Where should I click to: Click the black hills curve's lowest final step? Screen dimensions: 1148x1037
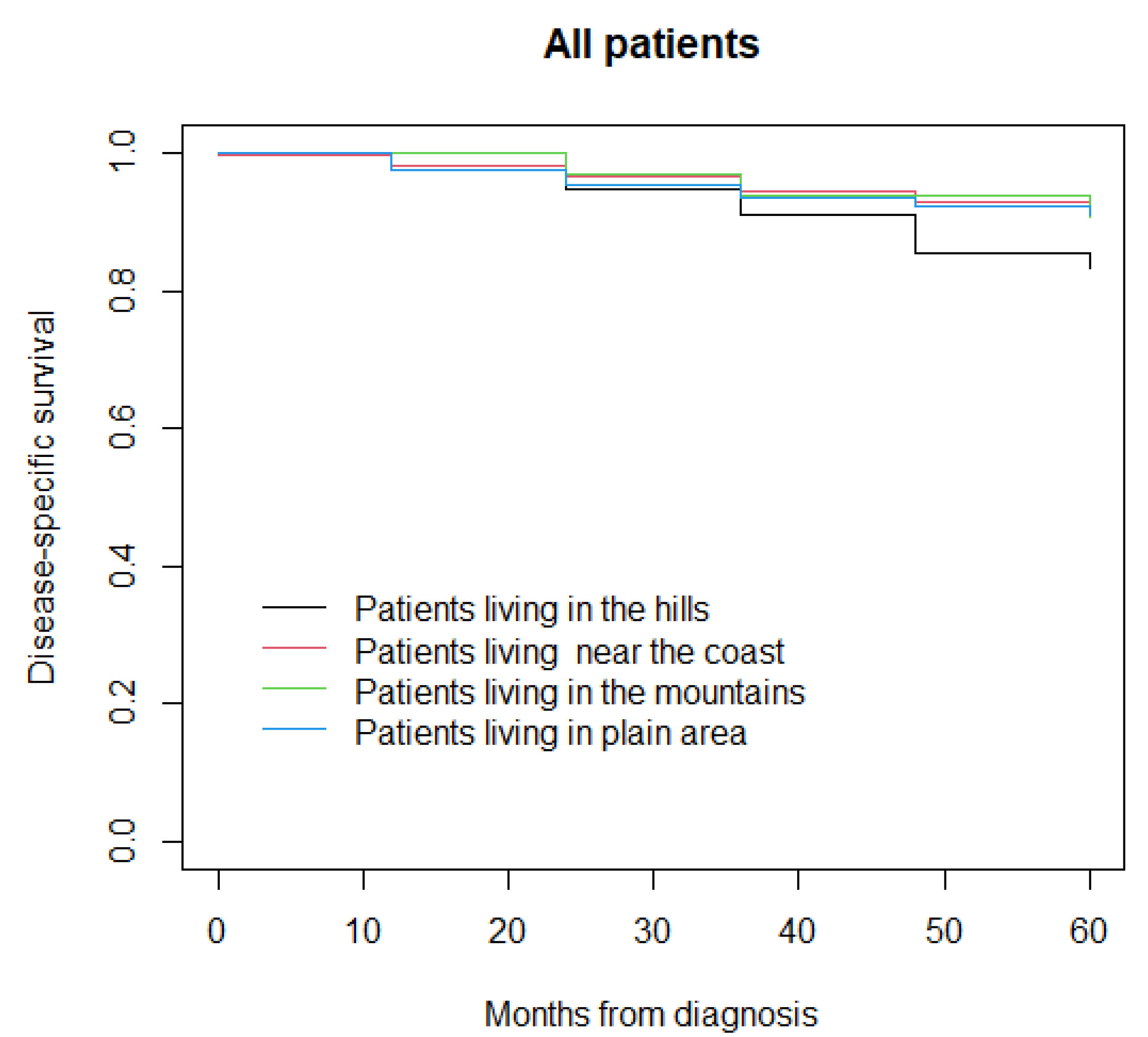coord(1002,253)
